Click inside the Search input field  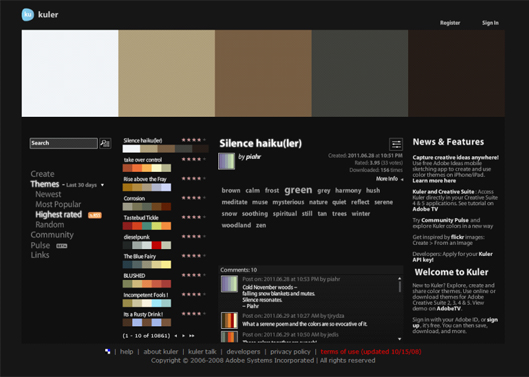[63, 143]
